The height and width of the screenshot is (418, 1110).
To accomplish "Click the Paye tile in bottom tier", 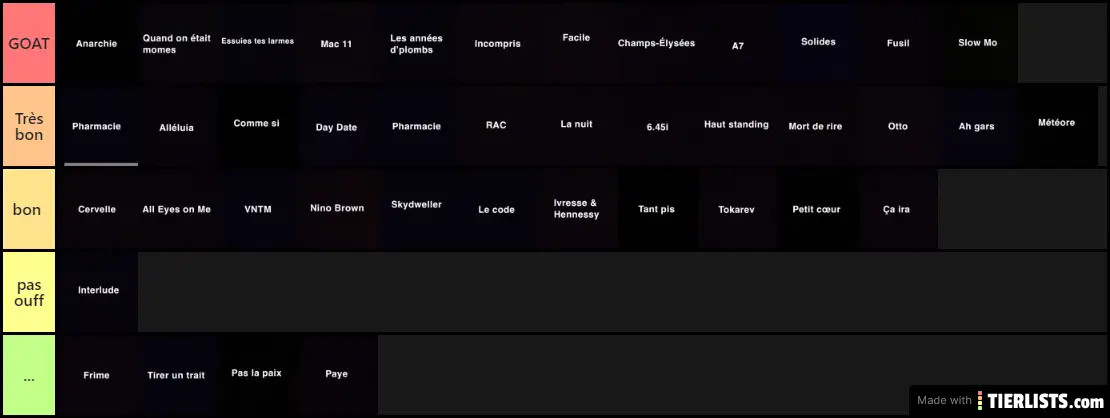I will (337, 374).
